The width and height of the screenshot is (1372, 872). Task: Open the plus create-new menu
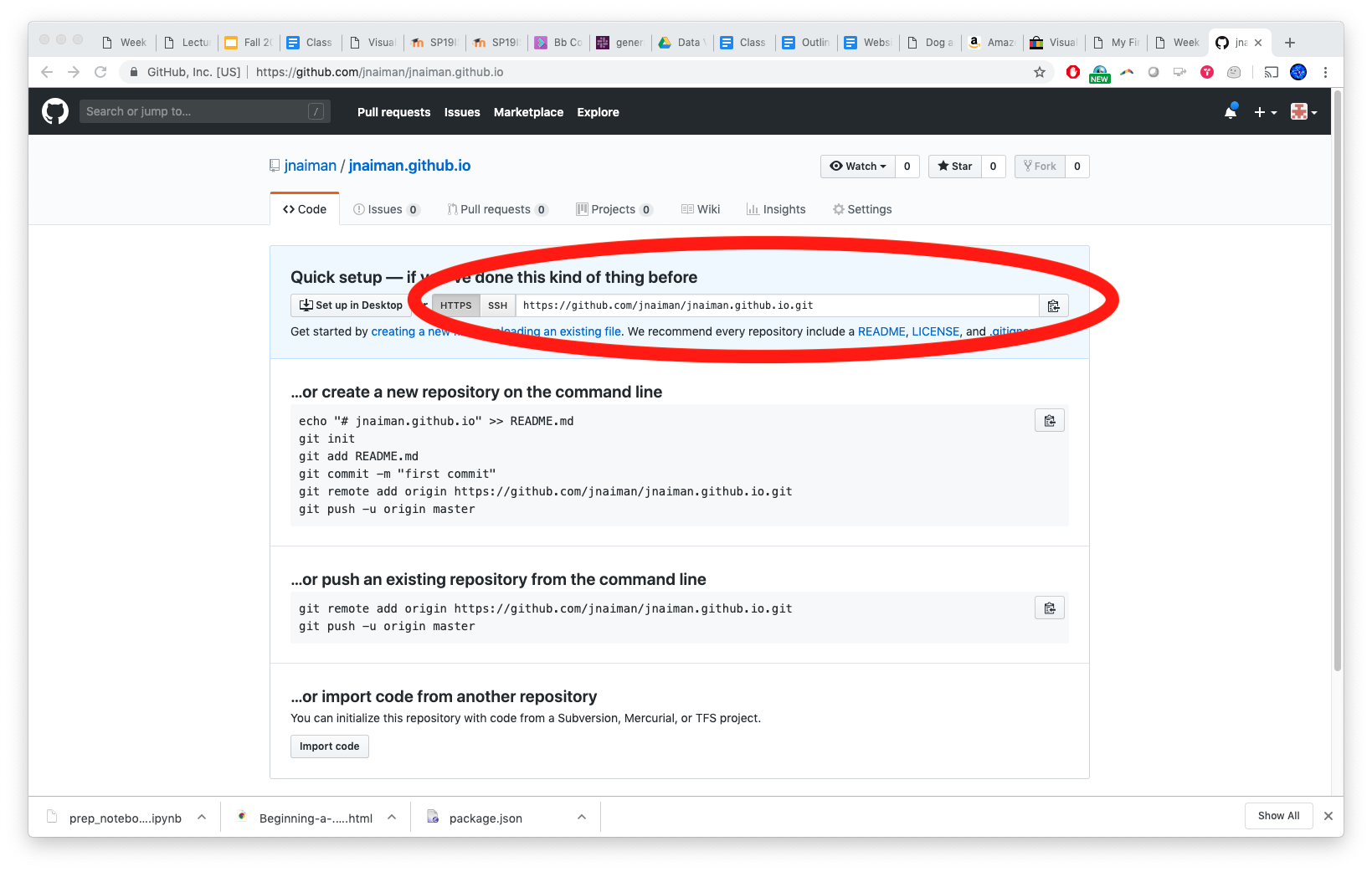[x=1265, y=112]
